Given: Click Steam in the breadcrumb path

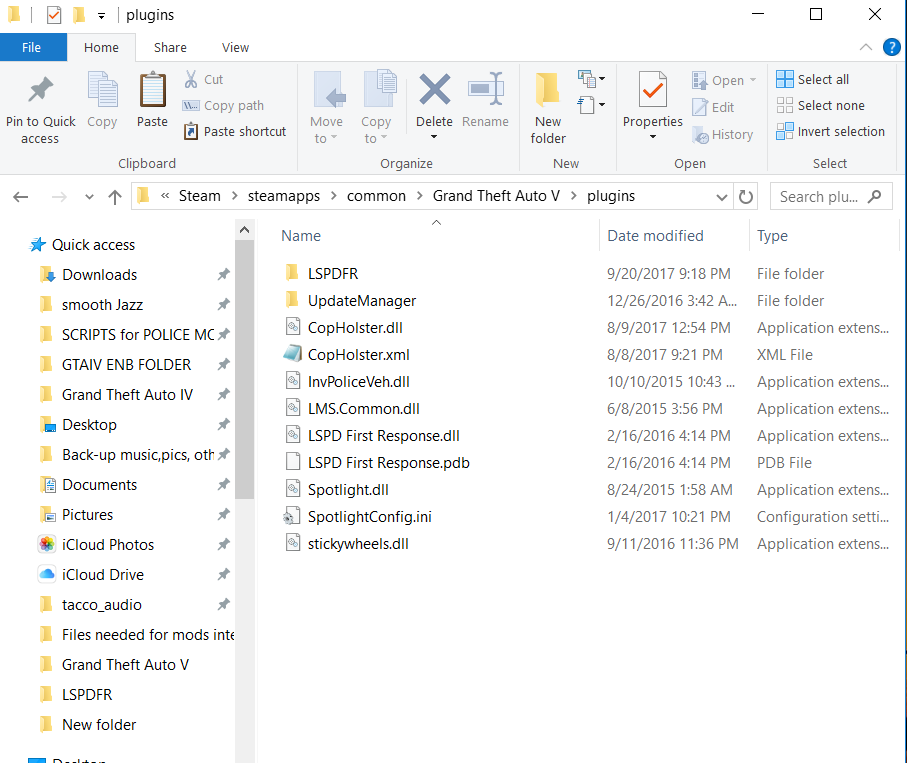Looking at the screenshot, I should point(200,196).
